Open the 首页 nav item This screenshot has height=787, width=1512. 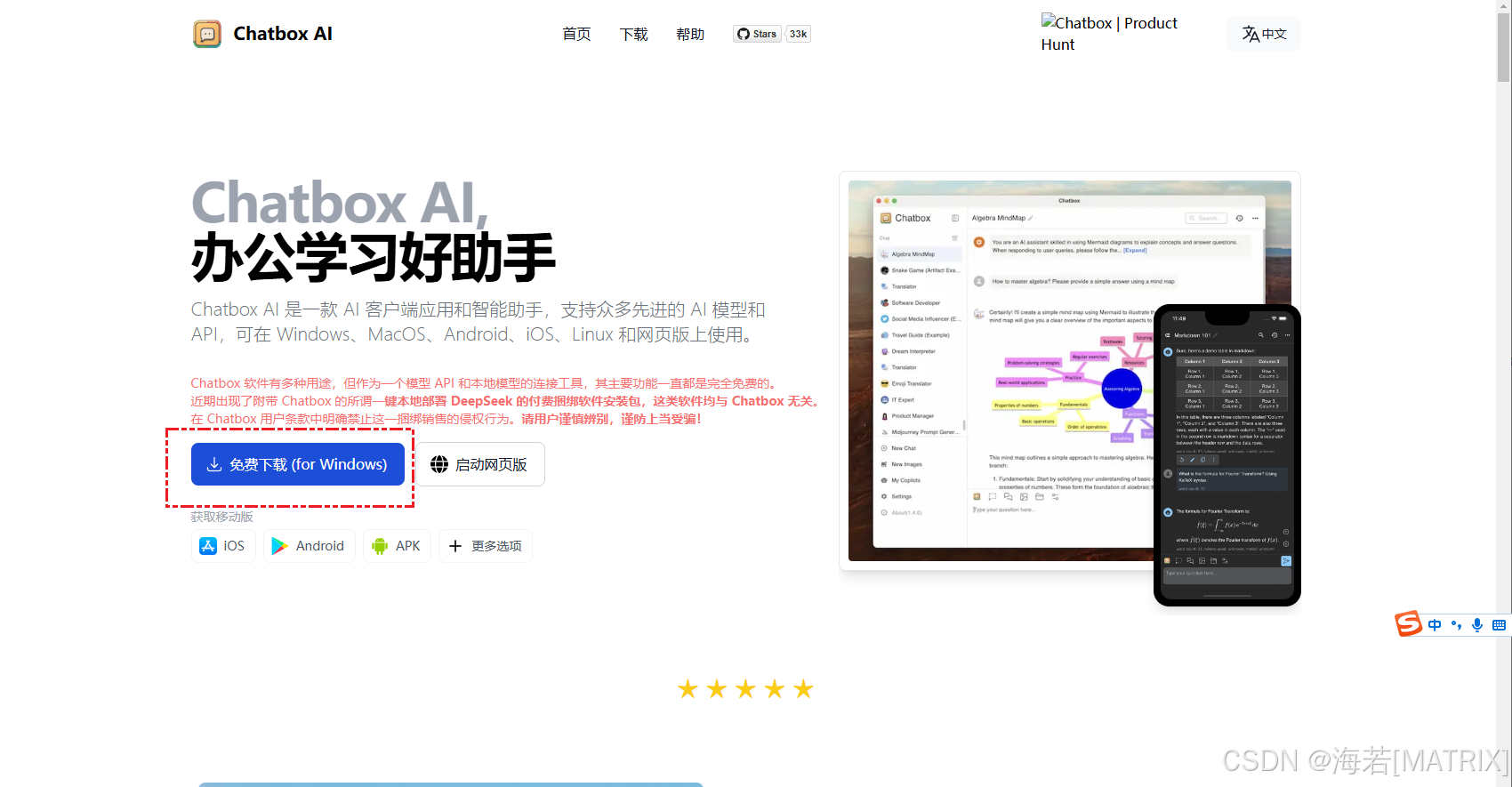point(576,34)
